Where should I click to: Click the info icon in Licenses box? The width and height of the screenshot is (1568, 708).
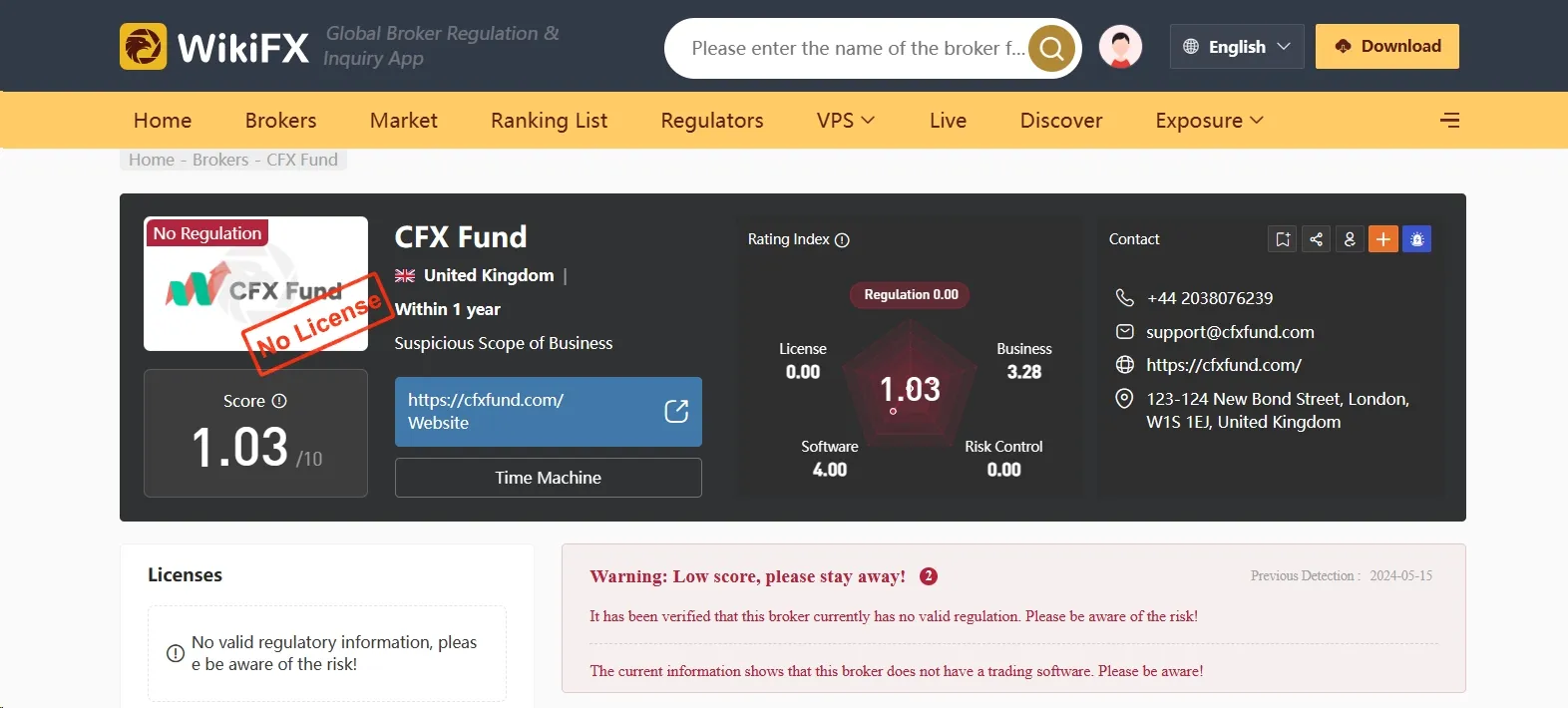[x=176, y=654]
